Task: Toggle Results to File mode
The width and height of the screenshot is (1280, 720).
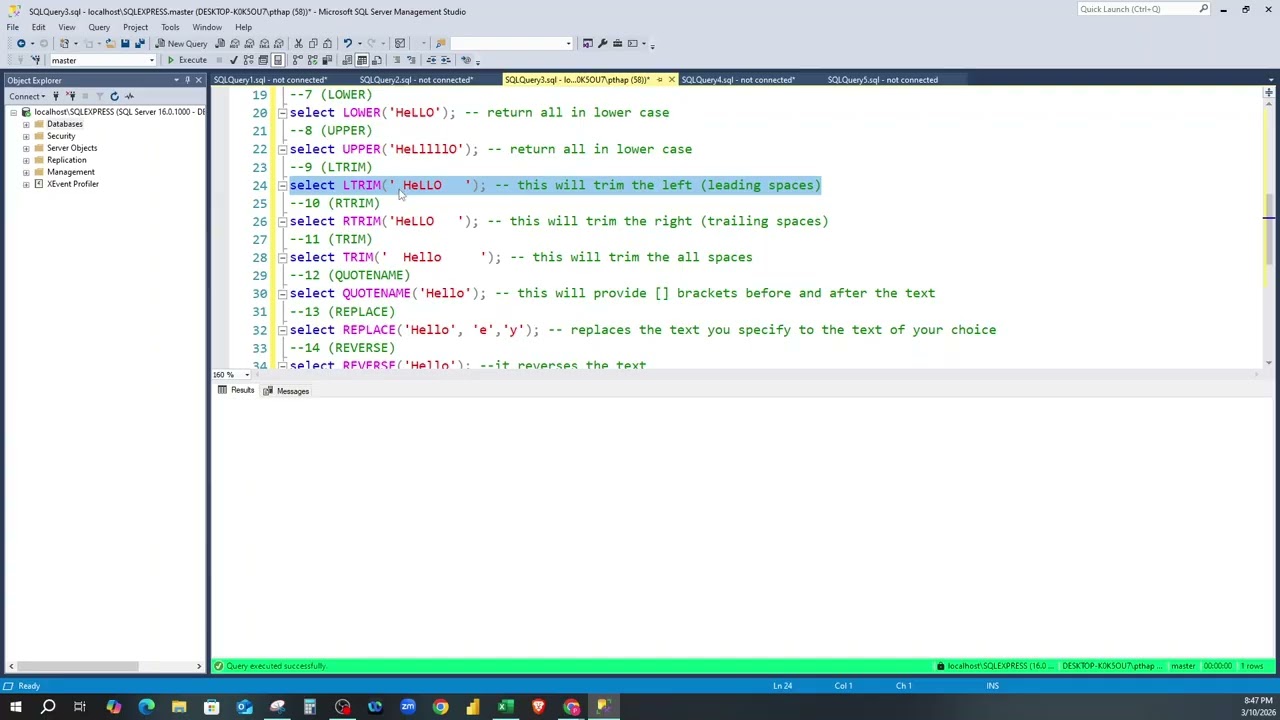Action: [377, 60]
